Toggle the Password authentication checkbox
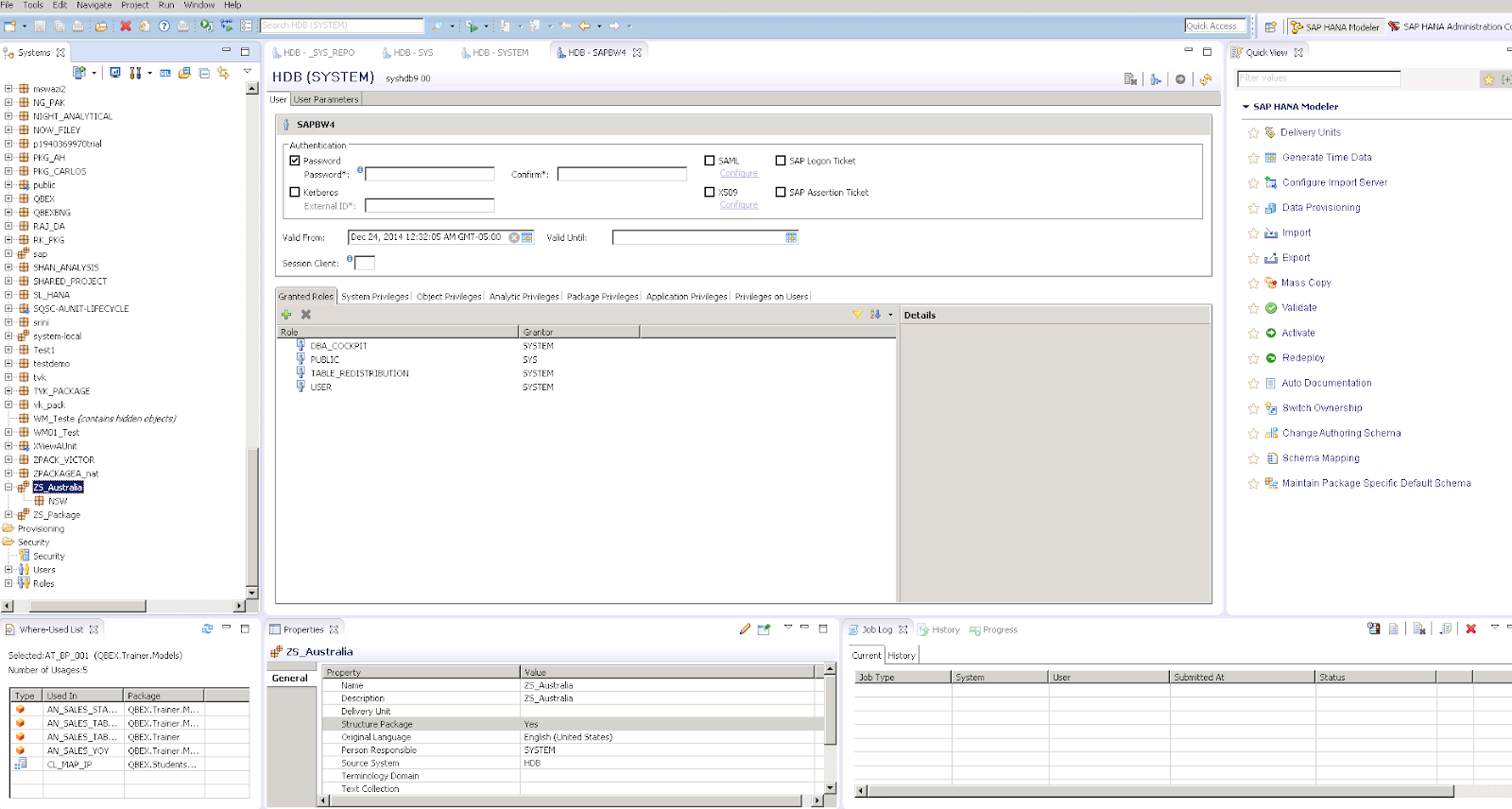Screen dimensions: 1512x809 pyautogui.click(x=295, y=161)
